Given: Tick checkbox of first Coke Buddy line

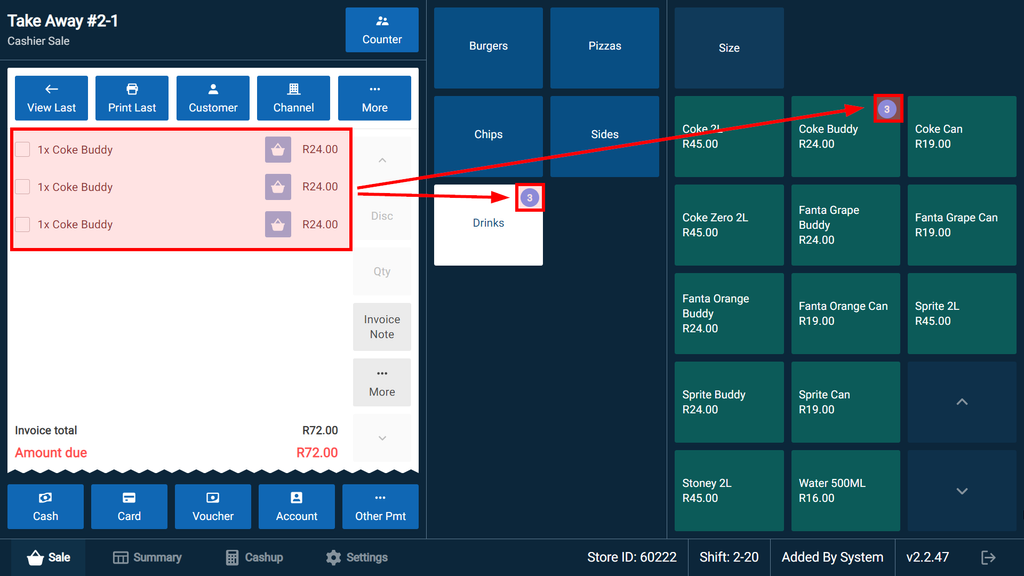Looking at the screenshot, I should pos(23,150).
